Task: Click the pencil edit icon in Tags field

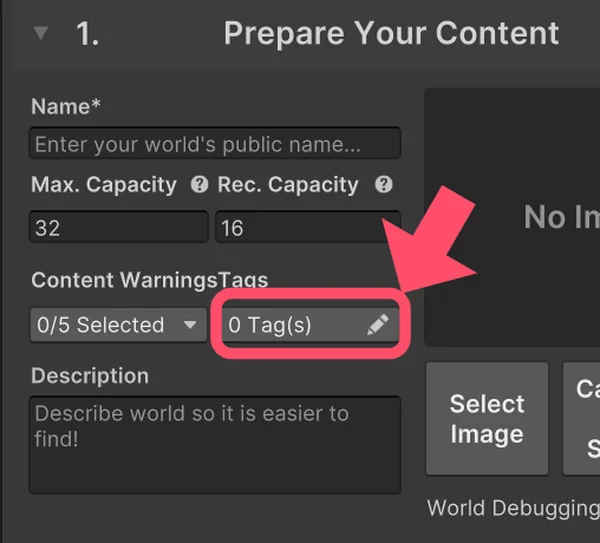Action: pos(377,325)
